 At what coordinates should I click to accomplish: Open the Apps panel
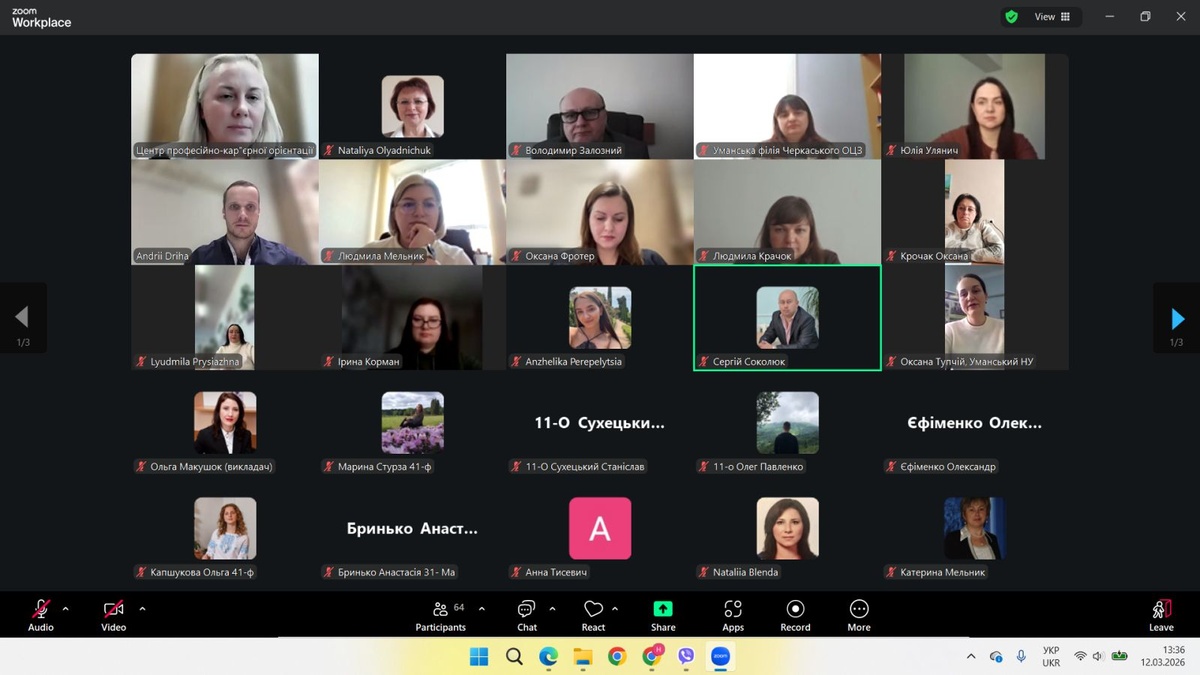coord(733,615)
